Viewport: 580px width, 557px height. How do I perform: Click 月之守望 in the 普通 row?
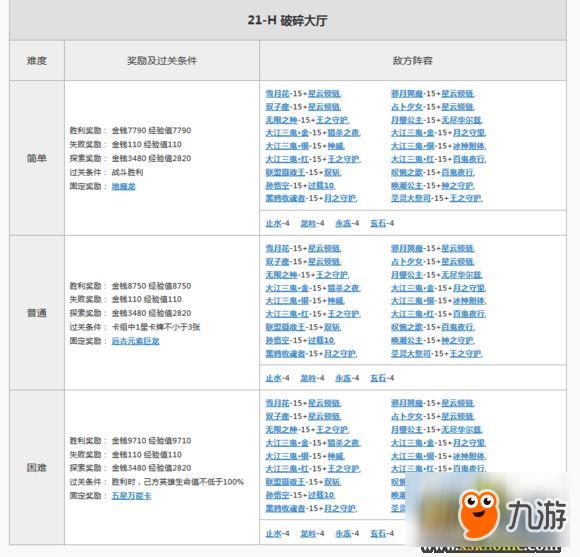click(x=469, y=288)
